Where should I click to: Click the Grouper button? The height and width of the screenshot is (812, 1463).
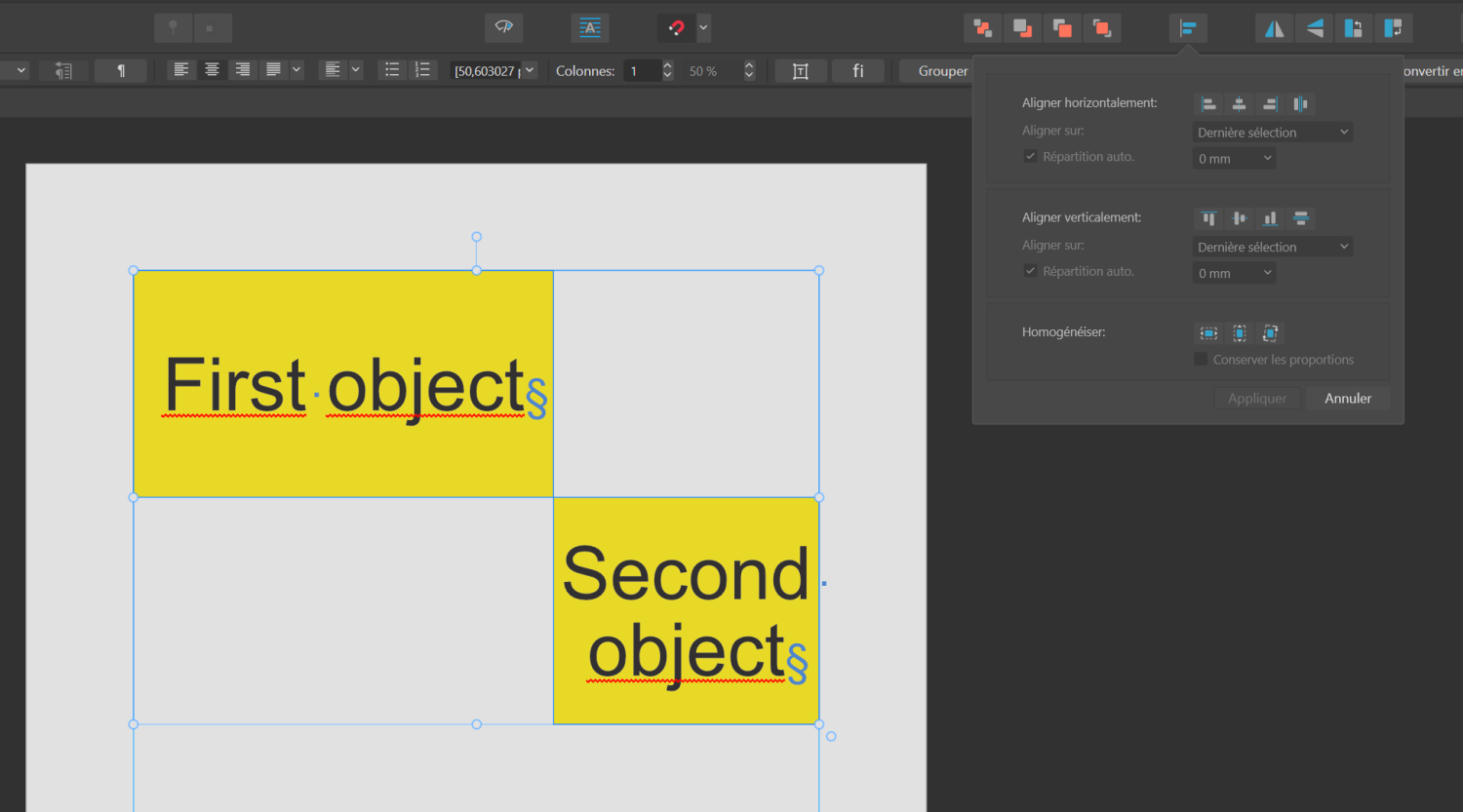pyautogui.click(x=941, y=70)
